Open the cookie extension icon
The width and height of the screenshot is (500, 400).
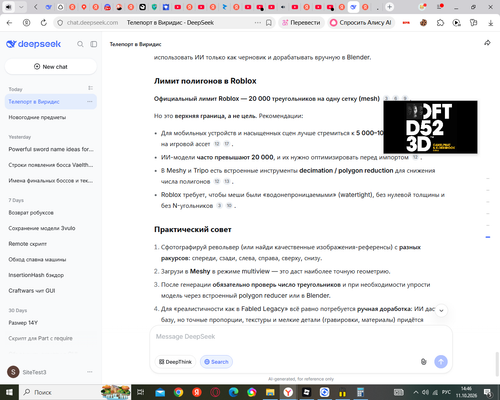pos(423,23)
